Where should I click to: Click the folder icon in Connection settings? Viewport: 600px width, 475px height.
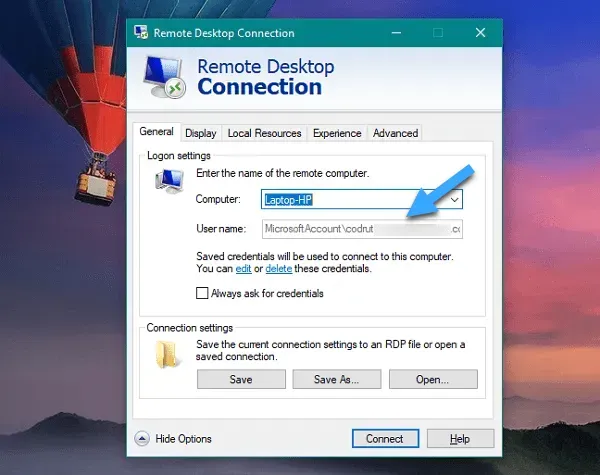coord(167,355)
